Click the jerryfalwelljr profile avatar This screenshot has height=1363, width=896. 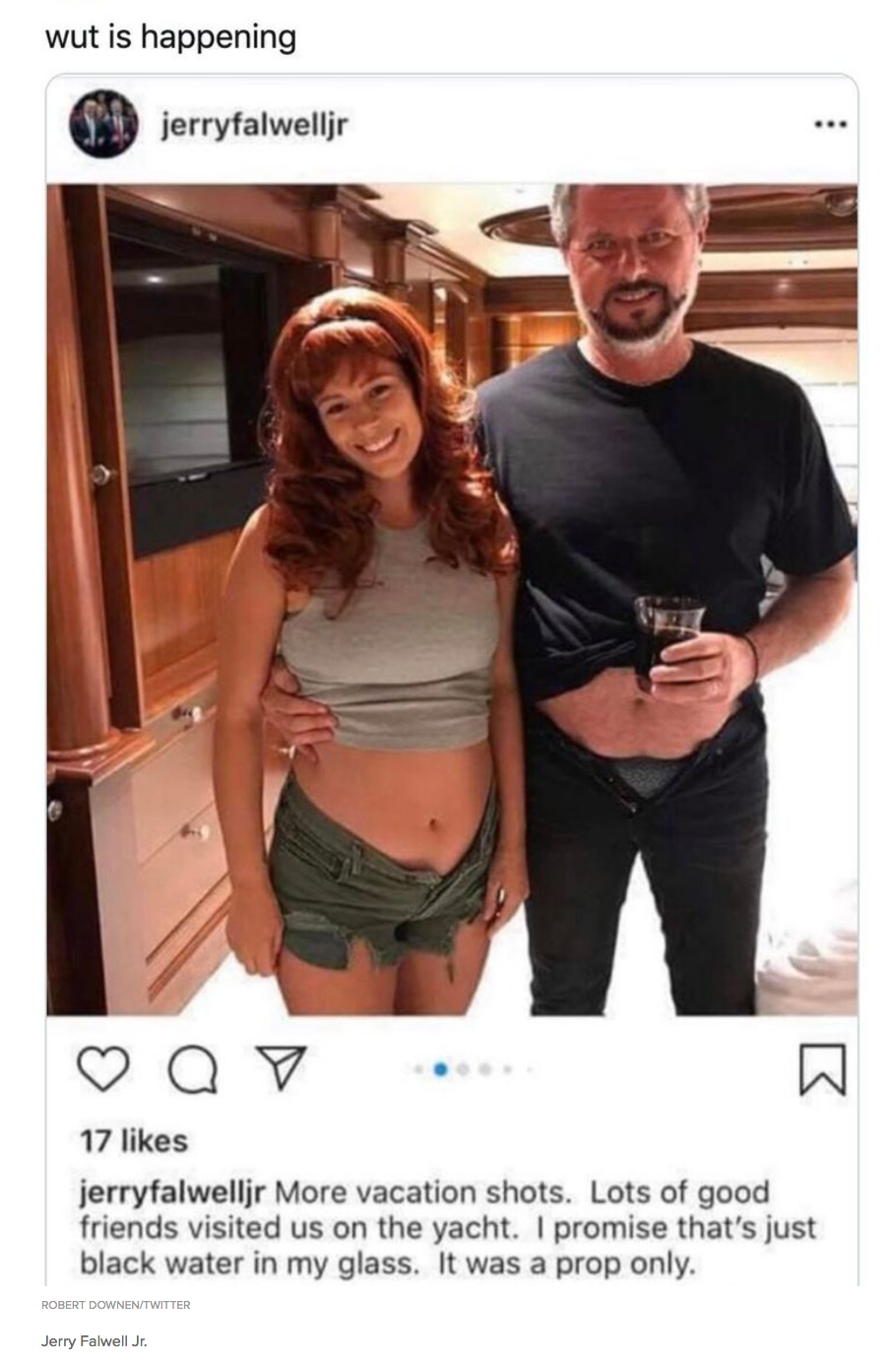pyautogui.click(x=103, y=124)
